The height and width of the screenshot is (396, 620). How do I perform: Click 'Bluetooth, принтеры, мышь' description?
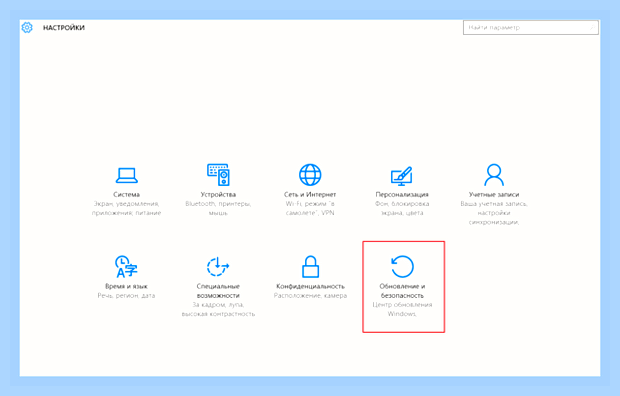(218, 208)
